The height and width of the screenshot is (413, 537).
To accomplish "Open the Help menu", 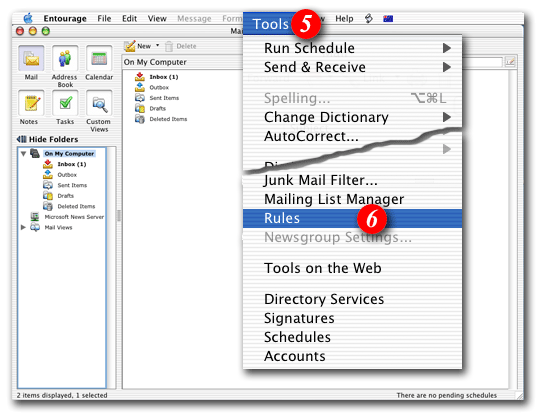I will click(x=344, y=18).
